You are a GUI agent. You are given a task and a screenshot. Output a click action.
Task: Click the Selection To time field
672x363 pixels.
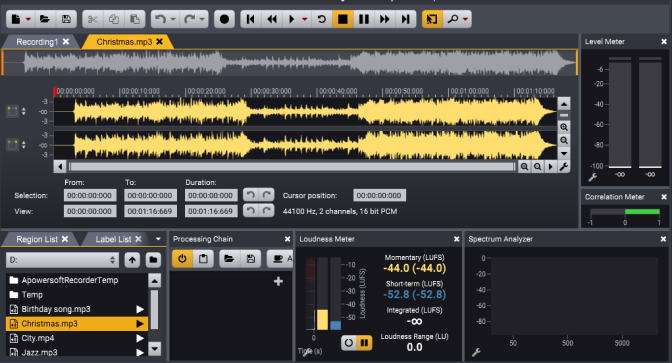[x=150, y=195]
